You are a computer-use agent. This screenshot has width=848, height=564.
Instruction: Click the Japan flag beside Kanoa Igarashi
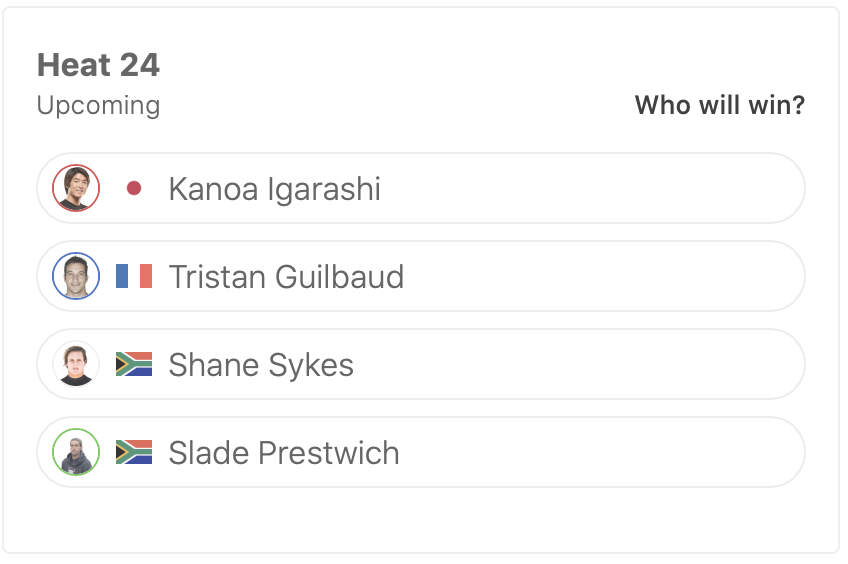pyautogui.click(x=134, y=188)
